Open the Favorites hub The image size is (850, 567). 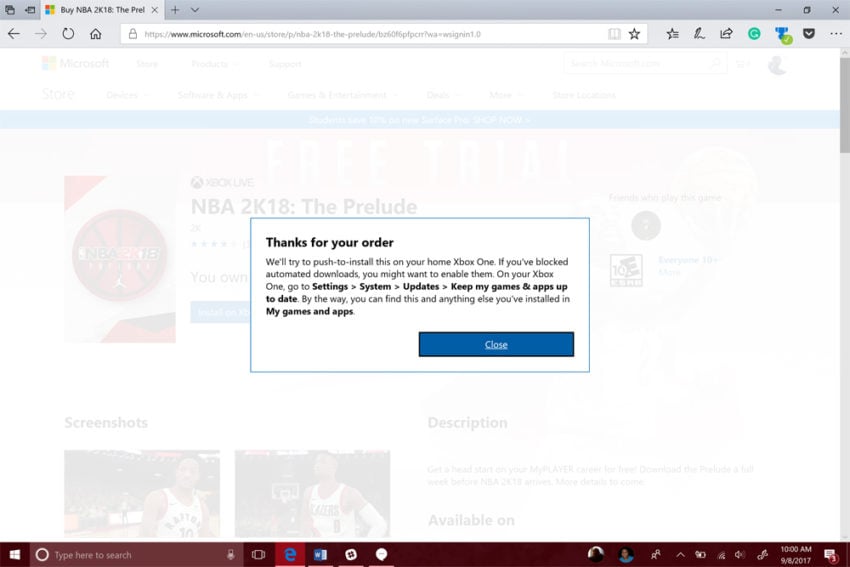[672, 34]
